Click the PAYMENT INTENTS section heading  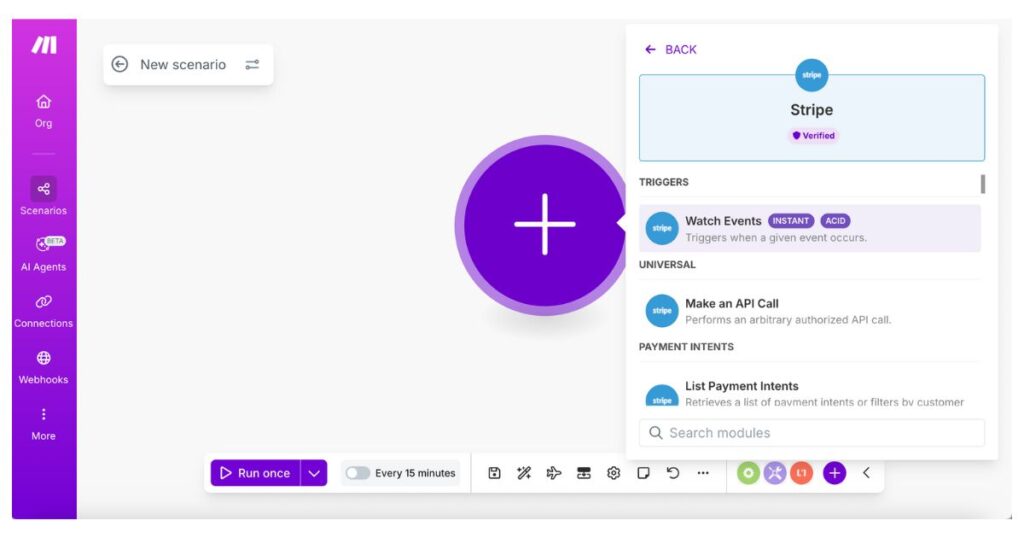tap(686, 347)
